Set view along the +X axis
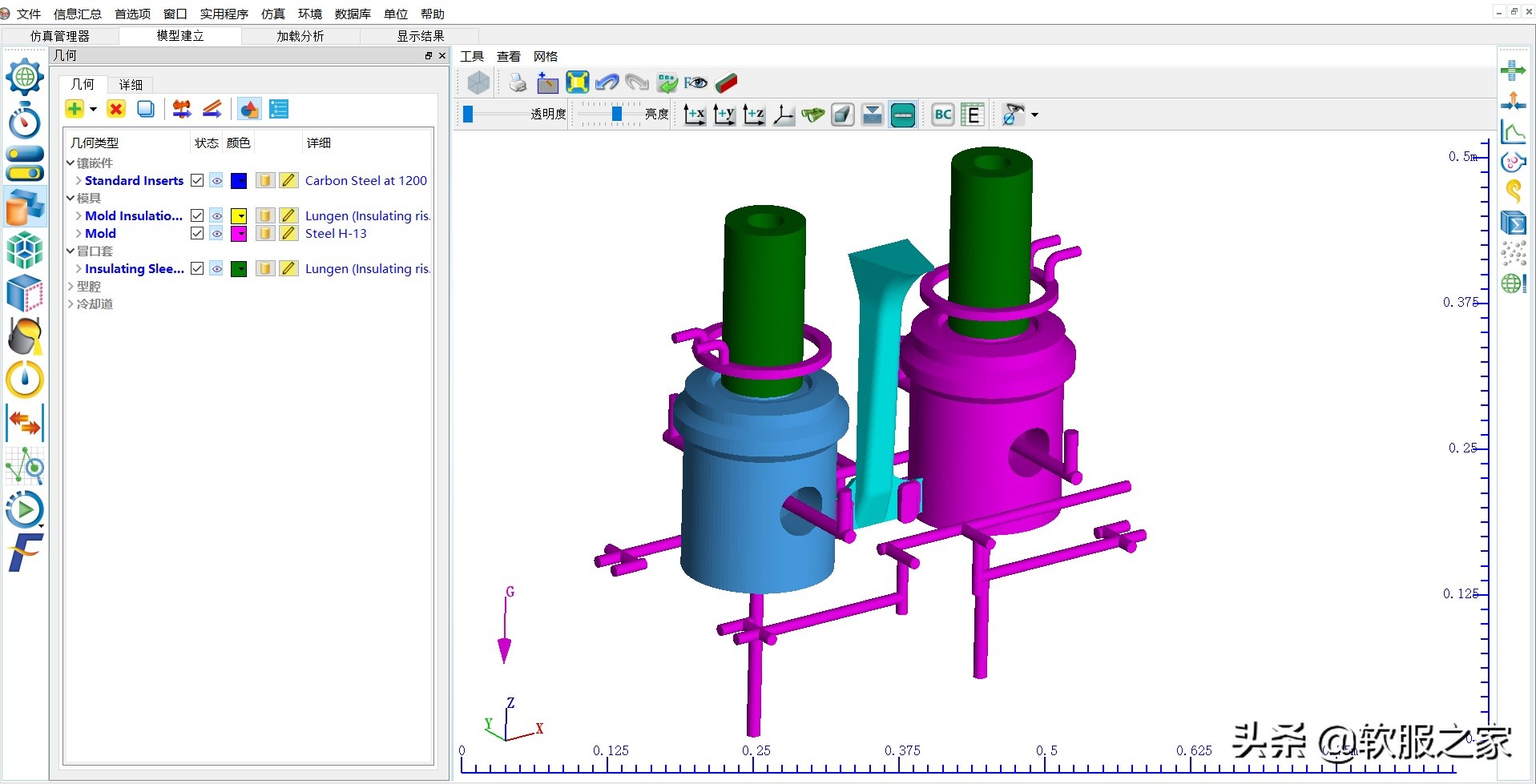The width and height of the screenshot is (1536, 784). pos(694,115)
